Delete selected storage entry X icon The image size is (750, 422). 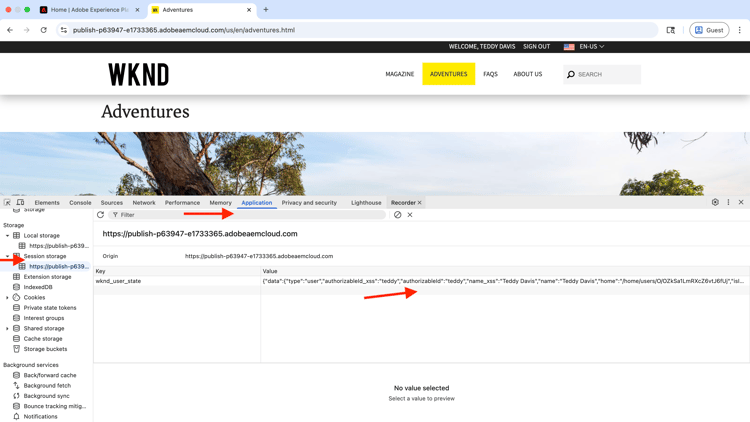click(x=410, y=215)
